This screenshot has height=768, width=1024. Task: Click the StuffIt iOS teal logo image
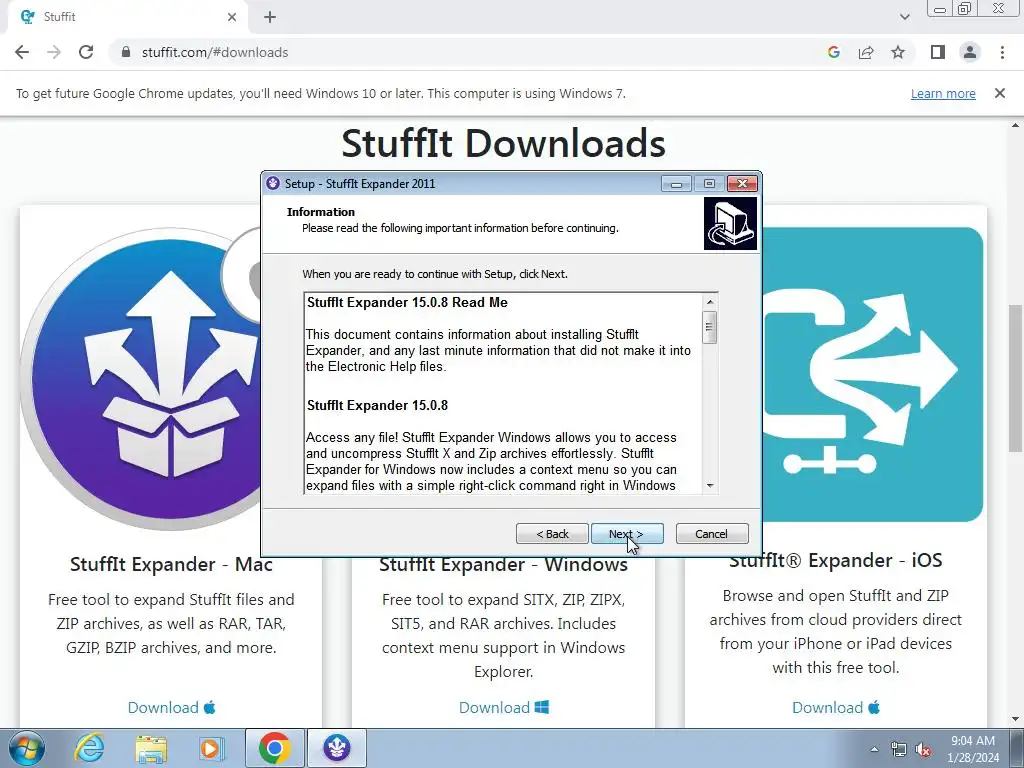pyautogui.click(x=872, y=374)
